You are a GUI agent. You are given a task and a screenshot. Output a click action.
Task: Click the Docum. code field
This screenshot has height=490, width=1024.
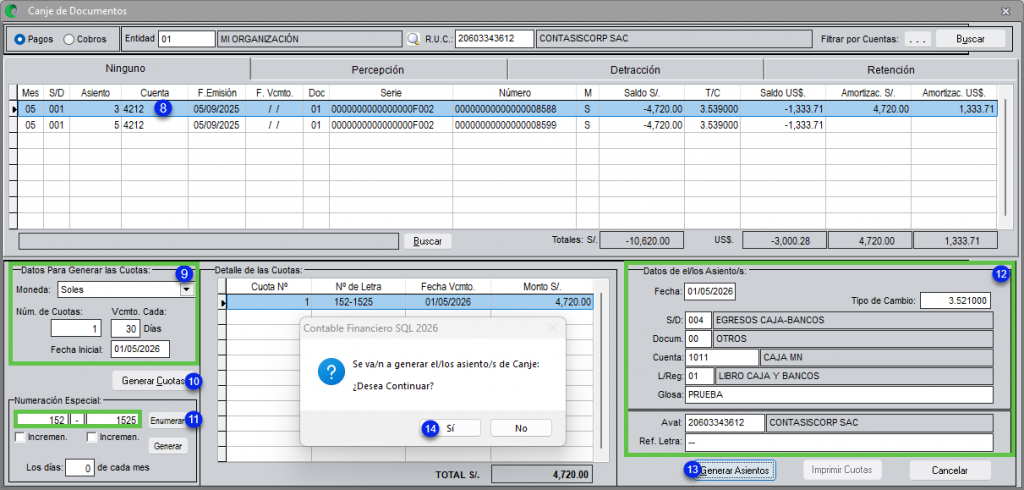pos(699,339)
